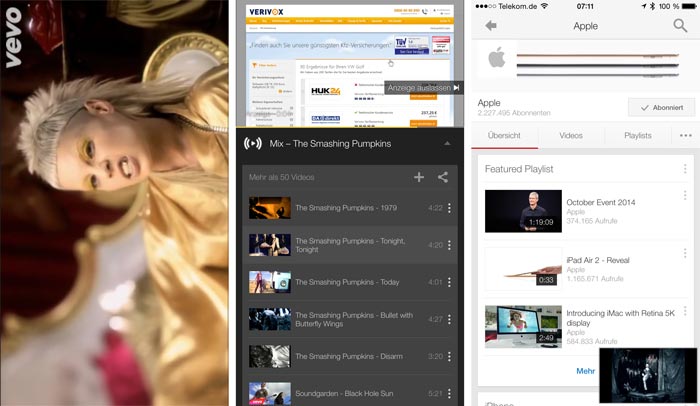Open options for October Event 2014 video
This screenshot has width=700, height=406.
(685, 195)
